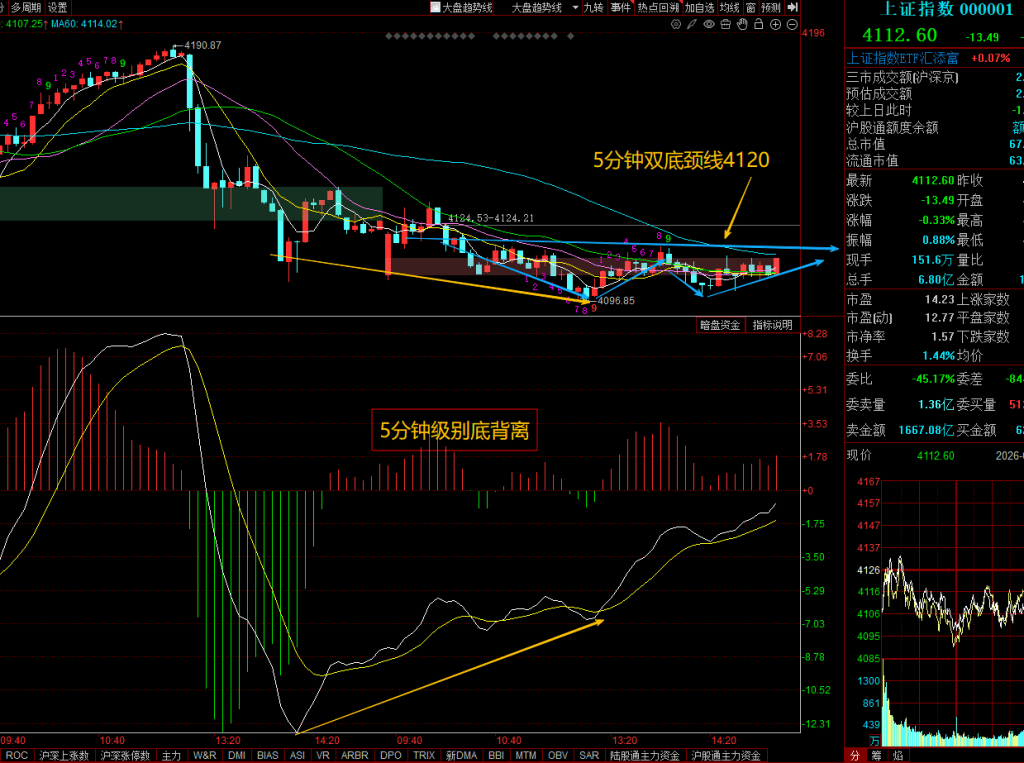The image size is (1024, 763).
Task: Click the collapse-panel arrow icon after 预测
Action: coord(791,7)
